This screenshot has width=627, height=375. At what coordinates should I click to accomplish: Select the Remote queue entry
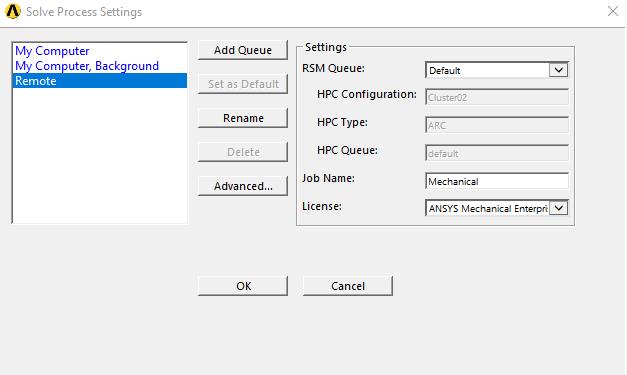point(100,81)
